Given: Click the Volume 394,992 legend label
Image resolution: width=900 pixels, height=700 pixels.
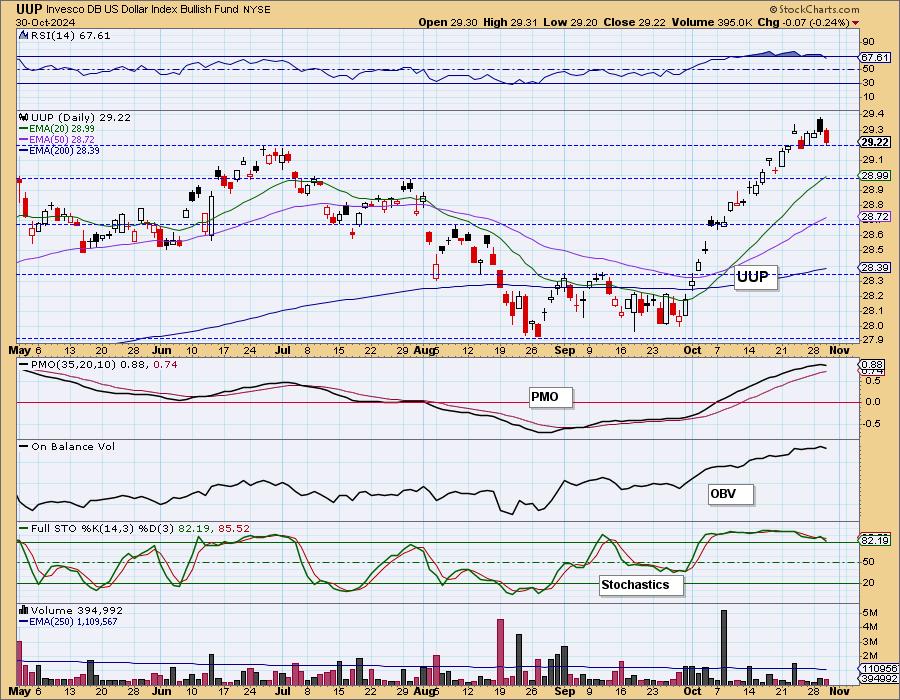Looking at the screenshot, I should (x=76, y=610).
